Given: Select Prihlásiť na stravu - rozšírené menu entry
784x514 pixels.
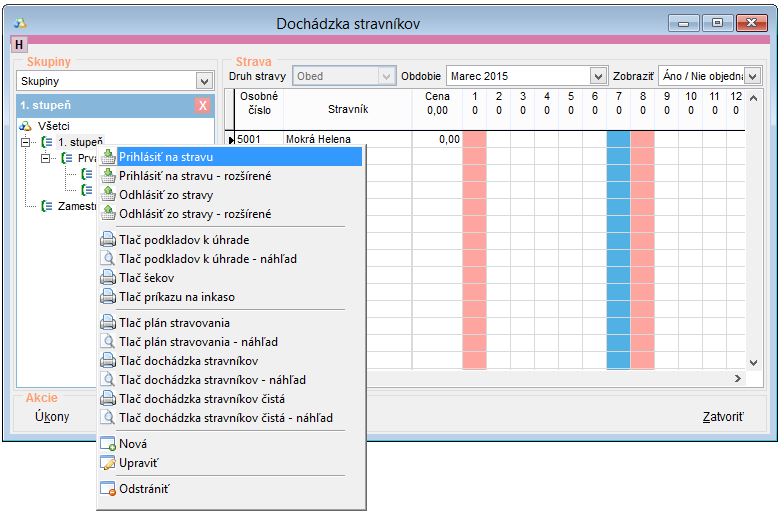Looking at the screenshot, I should point(194,176).
